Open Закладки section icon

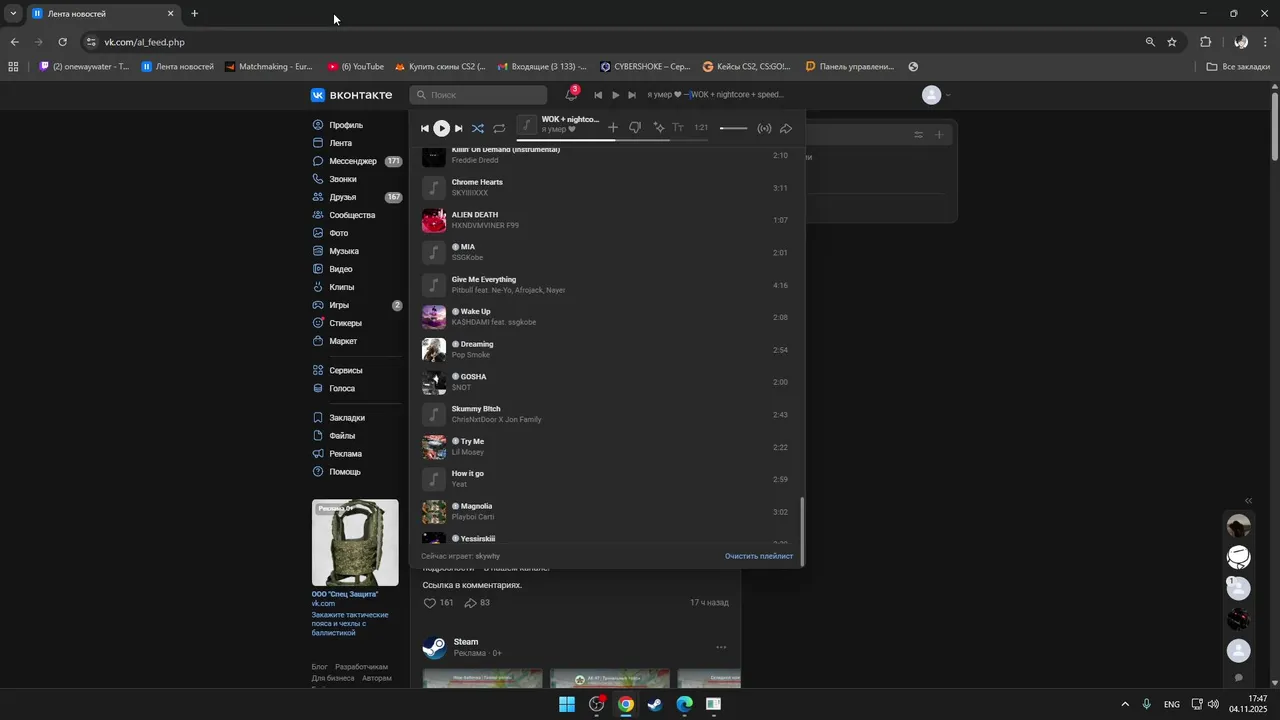(318, 417)
